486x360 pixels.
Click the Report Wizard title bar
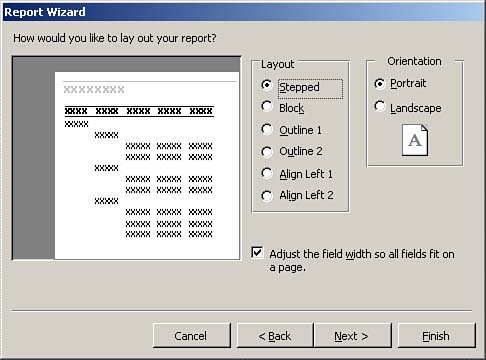click(243, 12)
